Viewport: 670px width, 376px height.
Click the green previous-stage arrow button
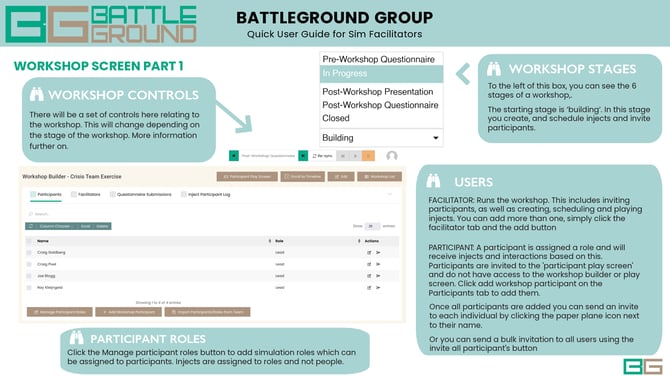tap(234, 156)
